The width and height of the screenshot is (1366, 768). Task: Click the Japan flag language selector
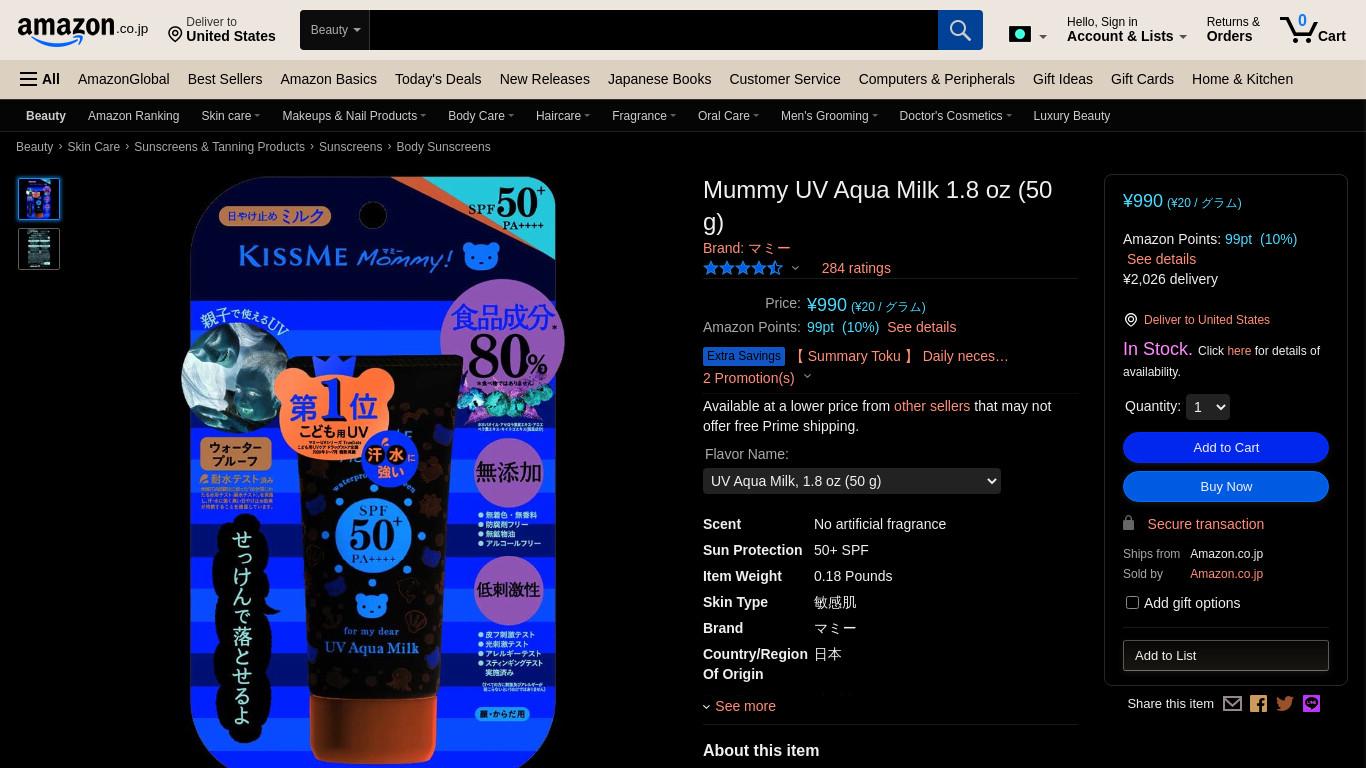point(1027,35)
